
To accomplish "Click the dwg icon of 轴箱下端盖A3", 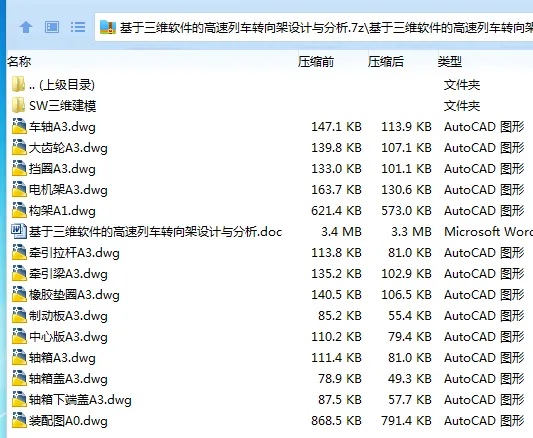I will tap(19, 400).
